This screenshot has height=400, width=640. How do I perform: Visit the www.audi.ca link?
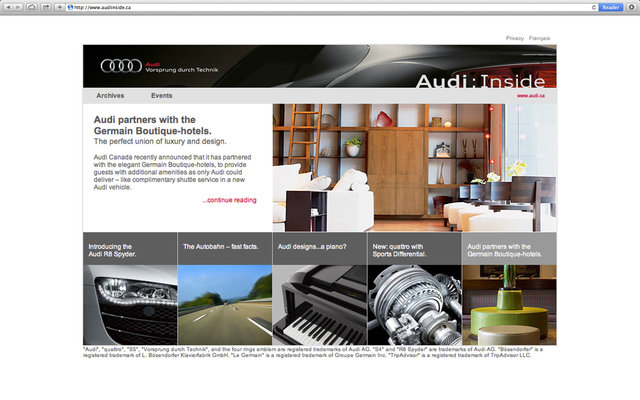click(531, 96)
